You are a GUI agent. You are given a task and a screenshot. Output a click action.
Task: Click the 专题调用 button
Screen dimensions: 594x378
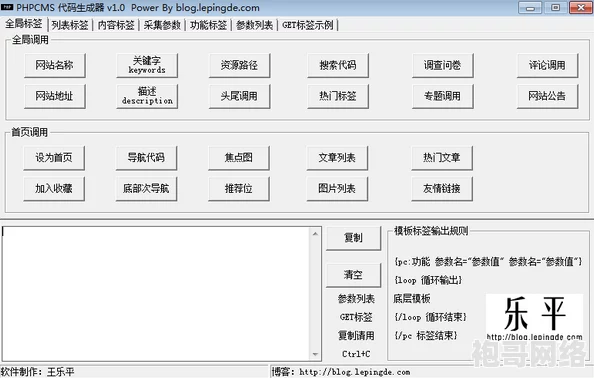pos(442,96)
